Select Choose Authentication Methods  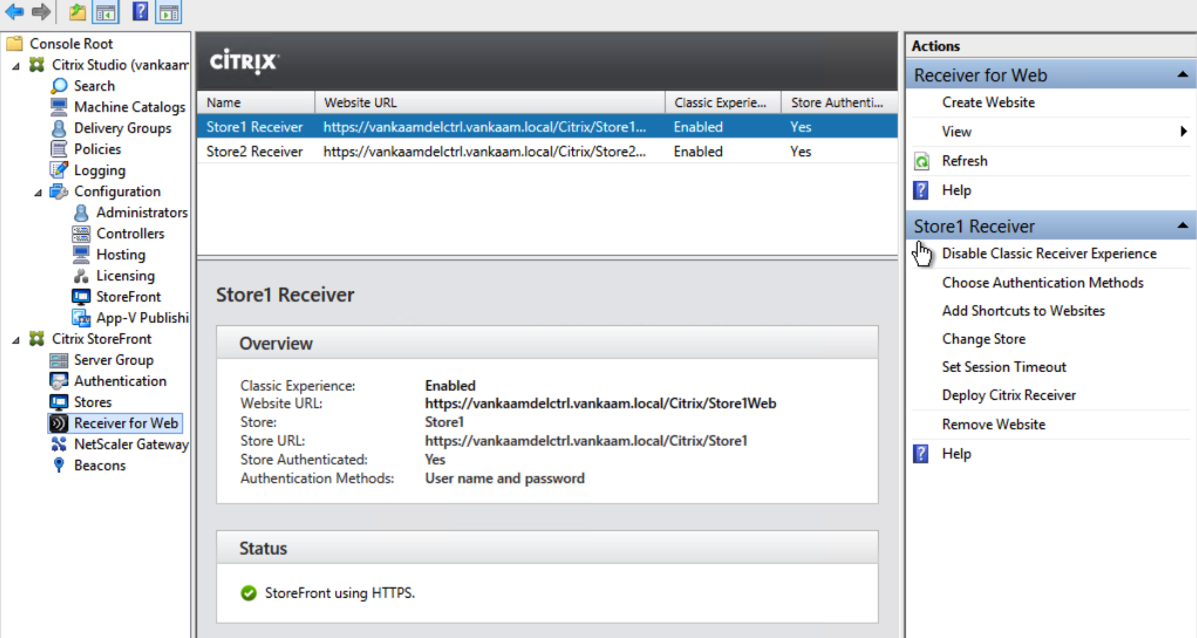(1043, 282)
